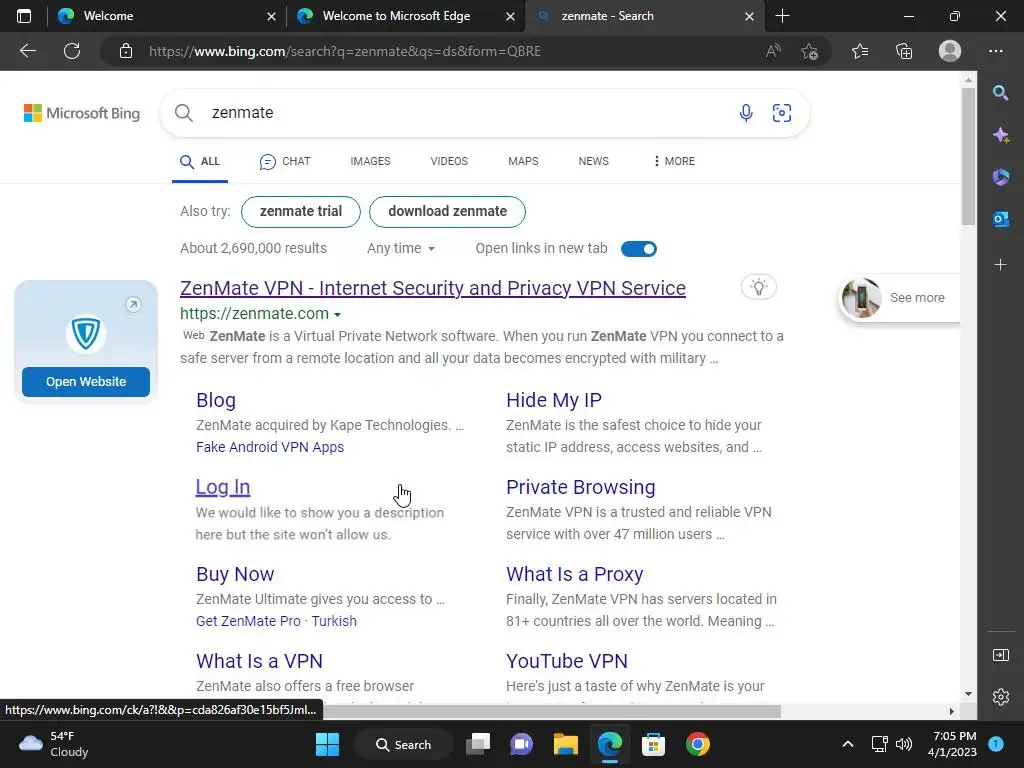Activate Read aloud icon in address bar
Image resolution: width=1024 pixels, height=768 pixels.
coord(773,51)
